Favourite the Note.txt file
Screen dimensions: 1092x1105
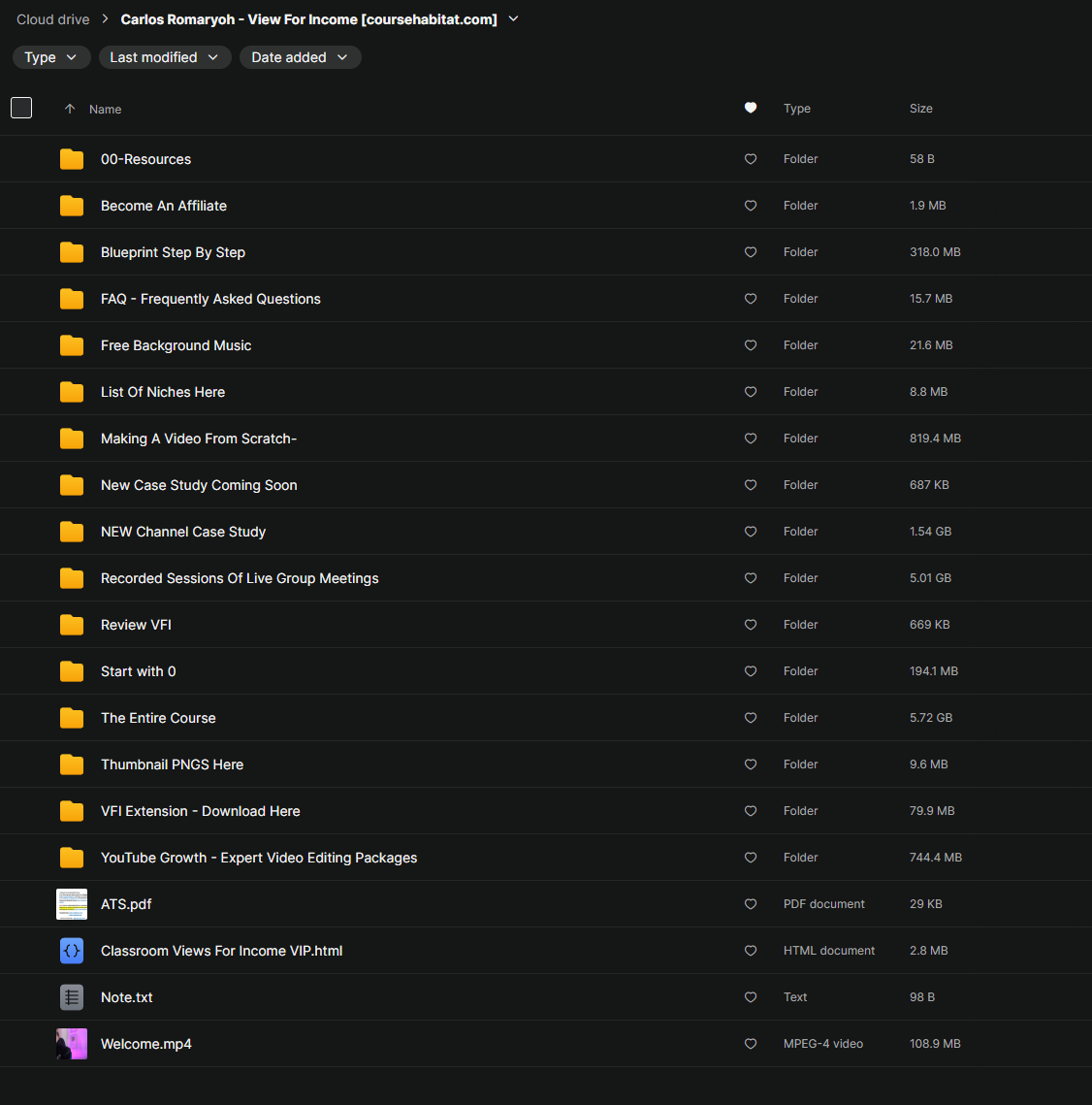[x=751, y=997]
